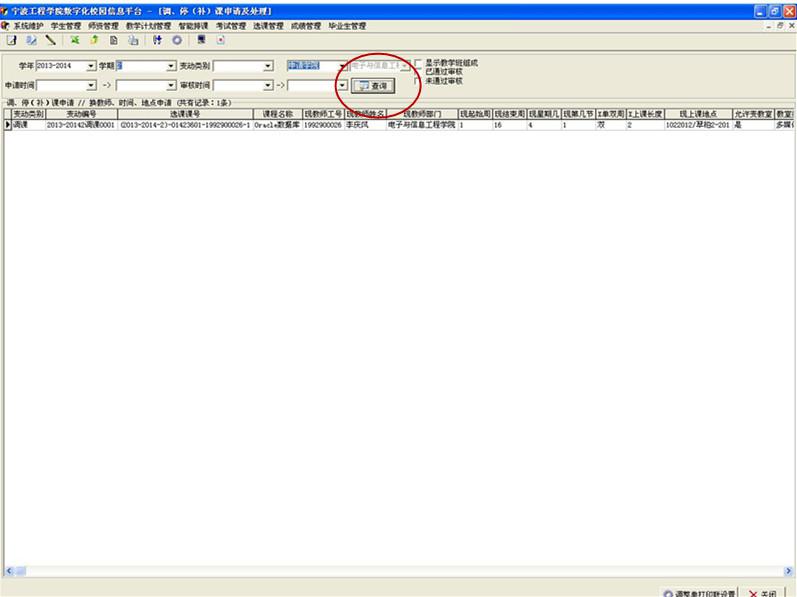The width and height of the screenshot is (797, 597).
Task: Click the horizontal scrollbar under the table
Action: tap(398, 571)
